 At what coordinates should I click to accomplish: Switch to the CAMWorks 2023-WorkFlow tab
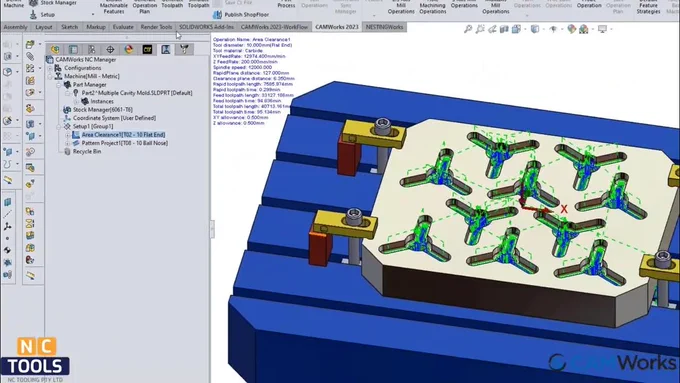tap(275, 27)
